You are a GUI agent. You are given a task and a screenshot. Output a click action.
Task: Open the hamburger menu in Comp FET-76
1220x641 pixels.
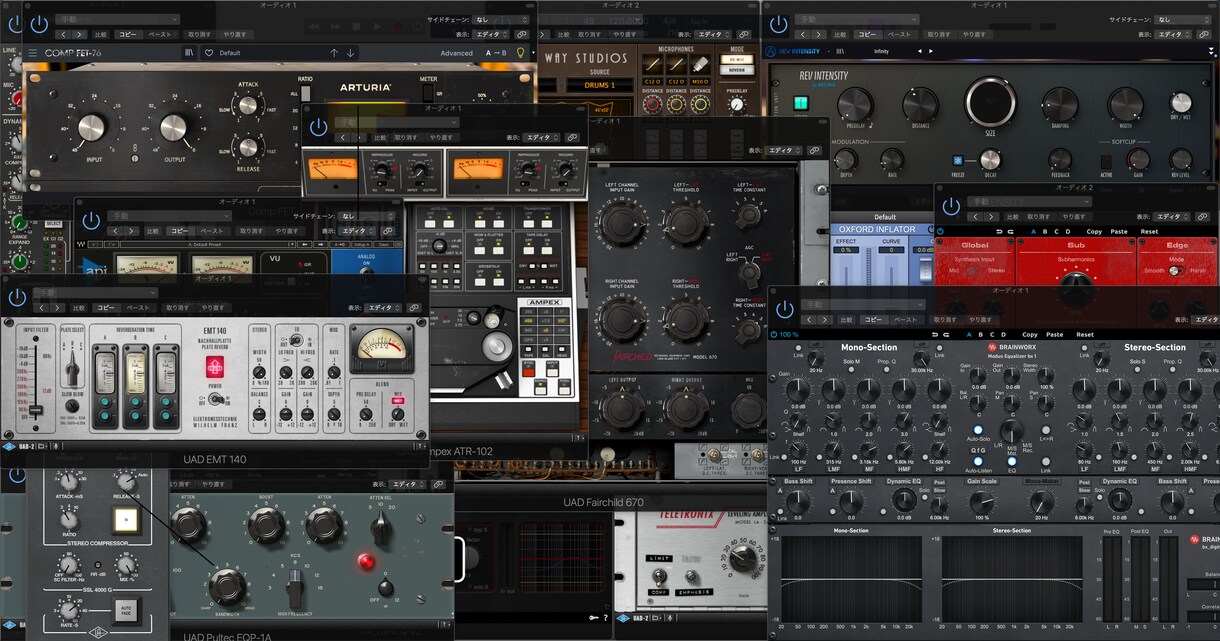(x=32, y=53)
